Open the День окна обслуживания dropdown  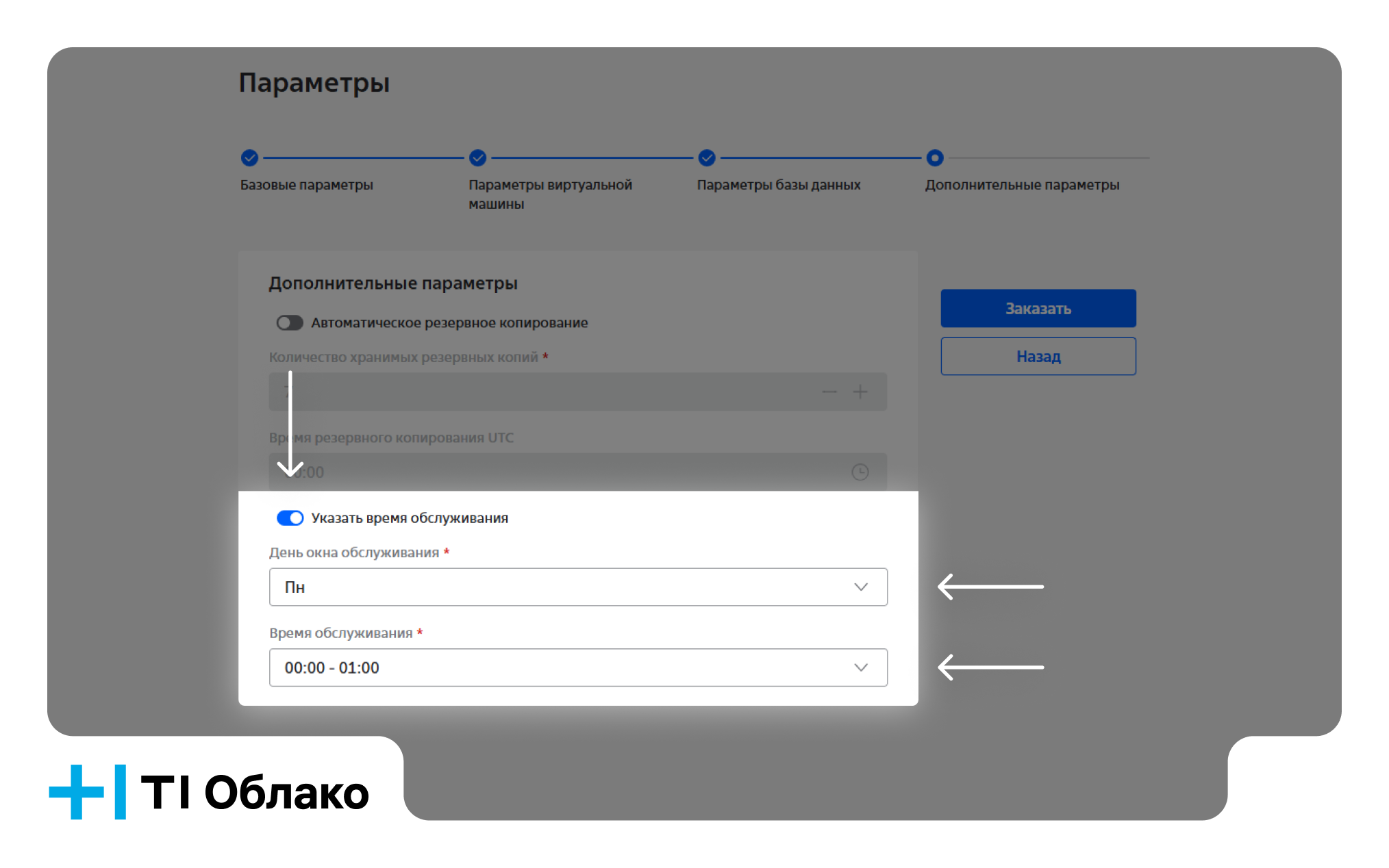click(x=578, y=587)
